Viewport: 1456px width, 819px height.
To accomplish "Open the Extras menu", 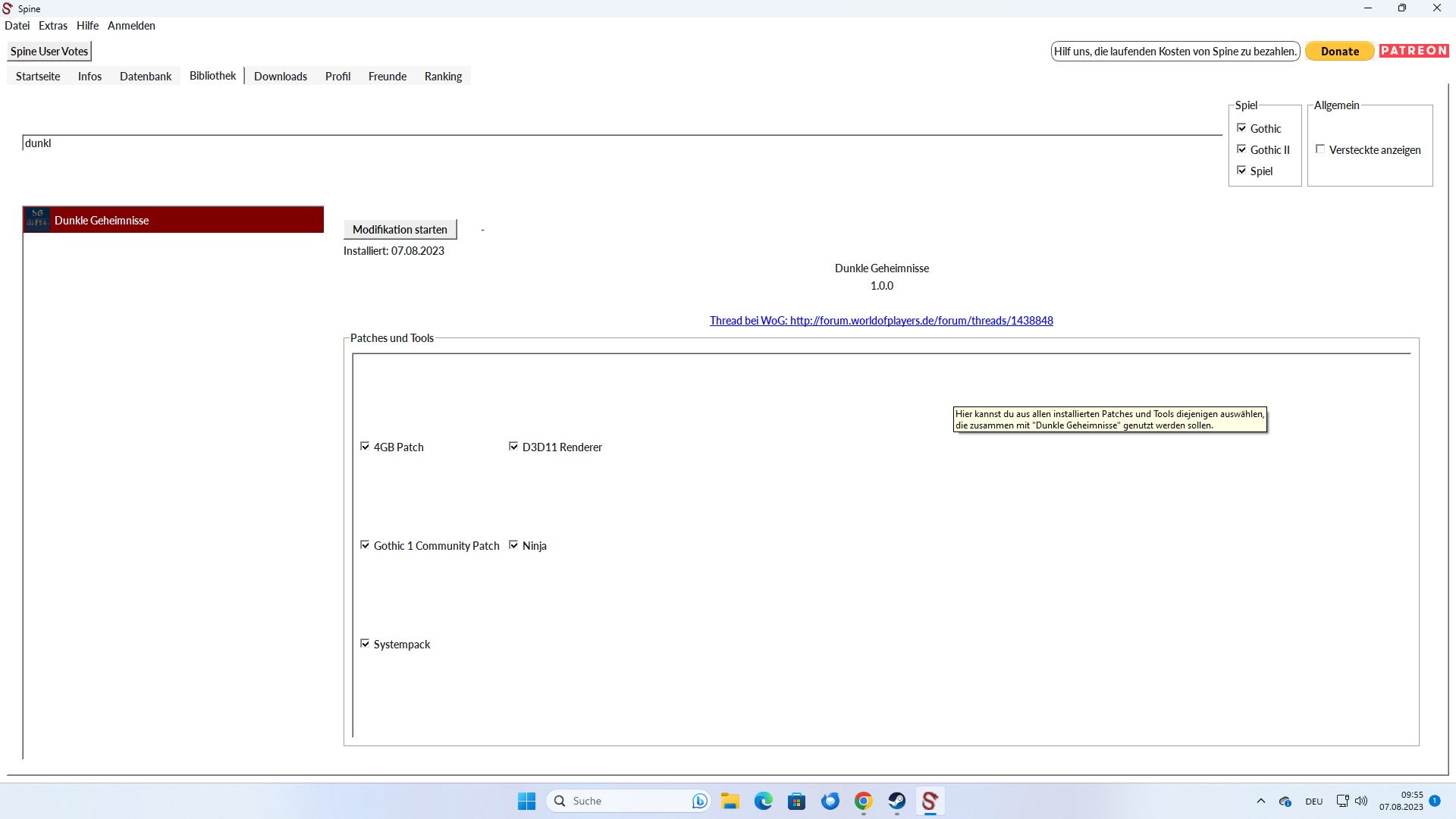I will tap(53, 26).
